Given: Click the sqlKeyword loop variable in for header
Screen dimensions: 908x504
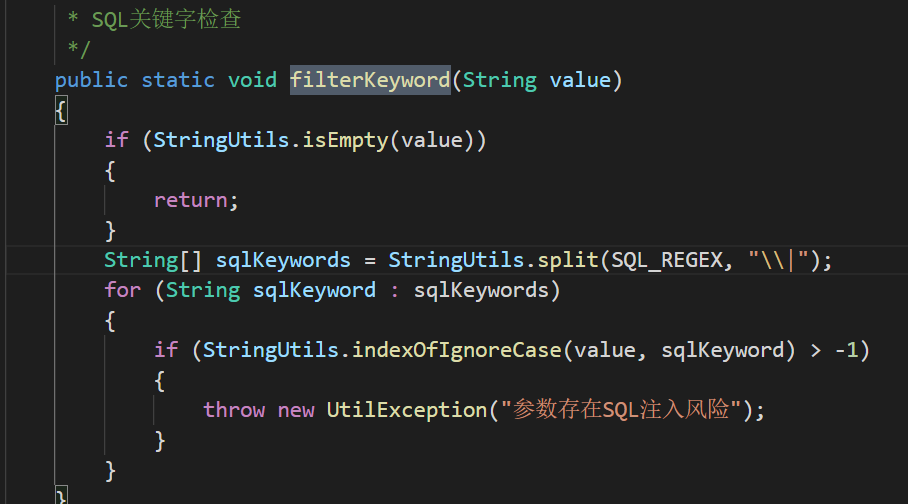Looking at the screenshot, I should [x=314, y=290].
